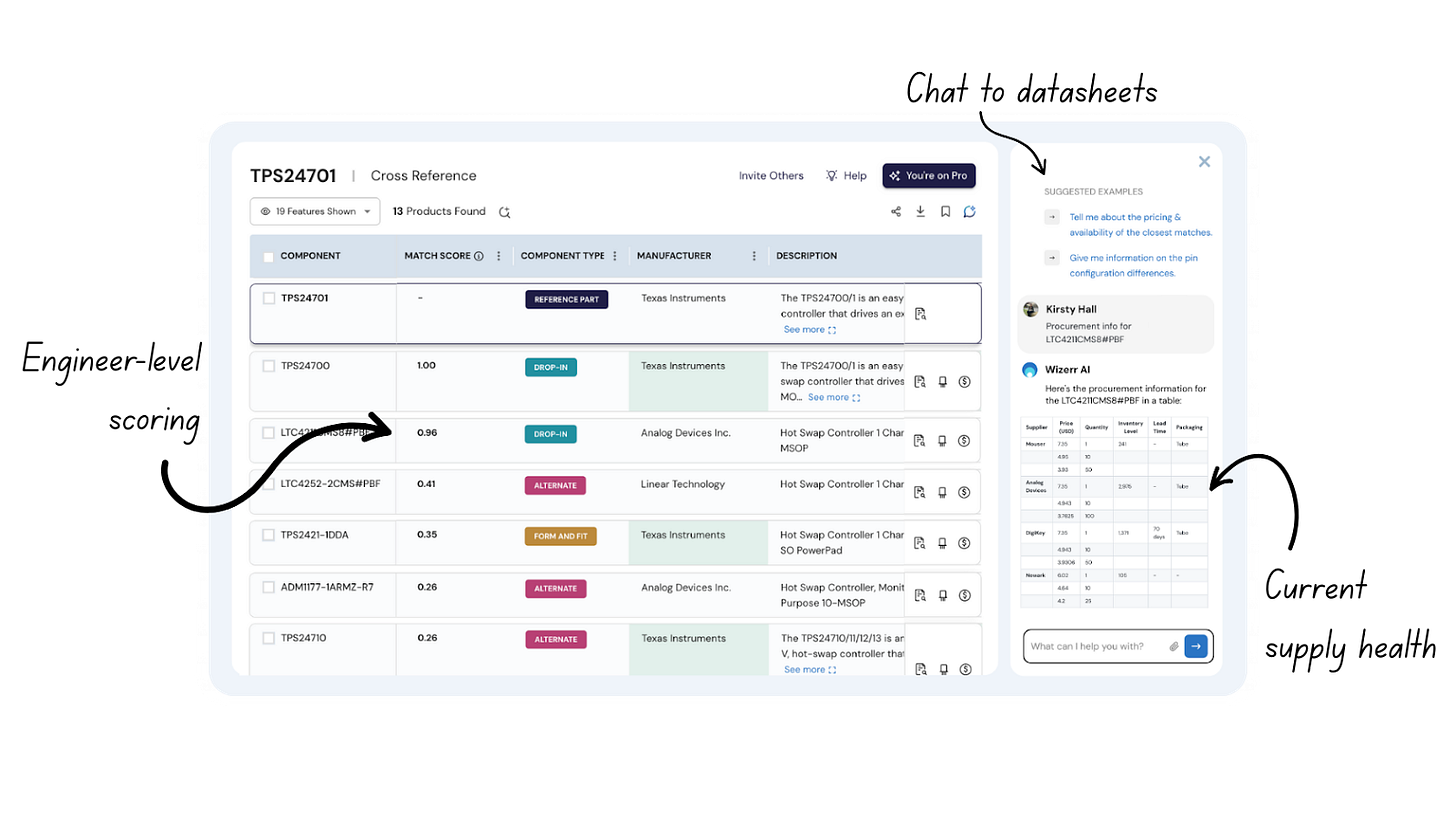Click the chip icon in ADM1177-1ARMZ-R7 row
This screenshot has width=1456, height=819.
(942, 595)
